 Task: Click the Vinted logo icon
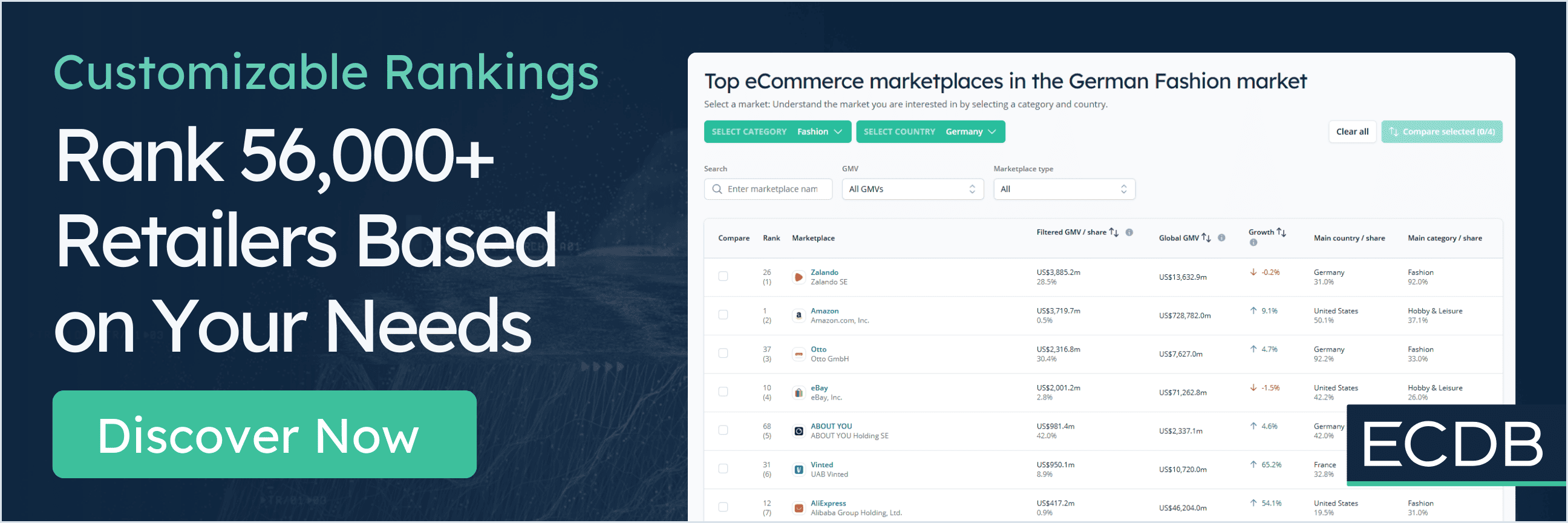coord(799,469)
